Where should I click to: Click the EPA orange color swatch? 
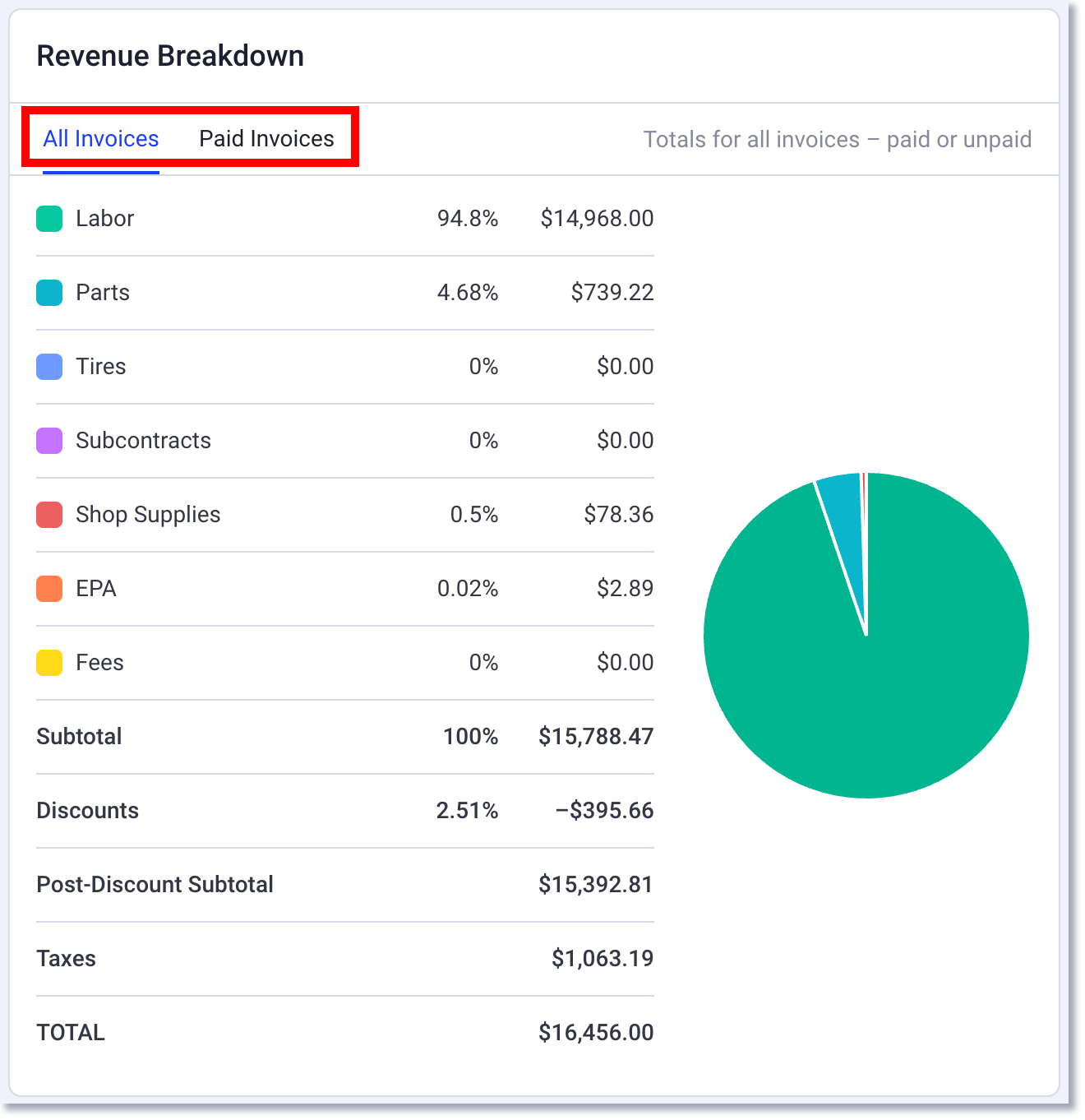click(49, 588)
